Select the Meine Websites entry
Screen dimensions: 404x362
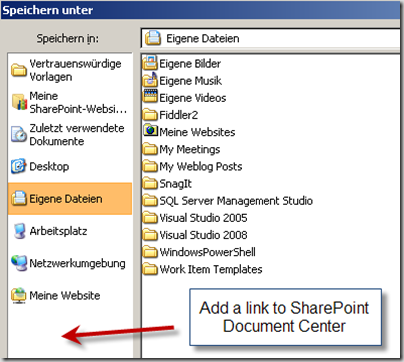(x=197, y=132)
